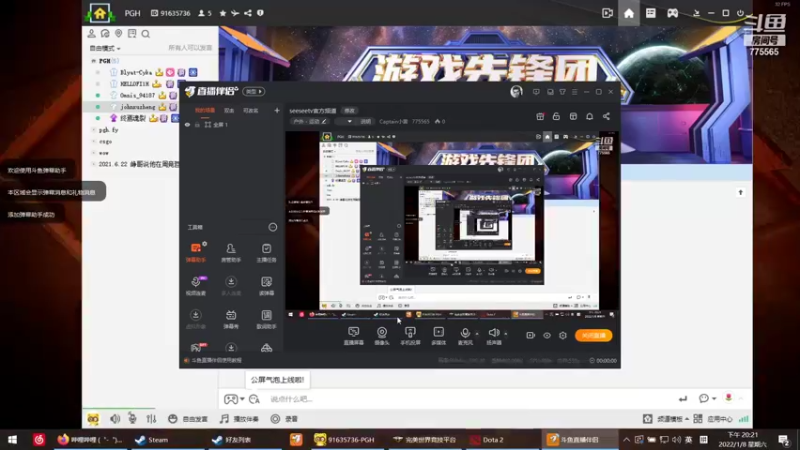800x450 pixels.
Task: Toggle the 扬声器 speaker
Action: (493, 336)
